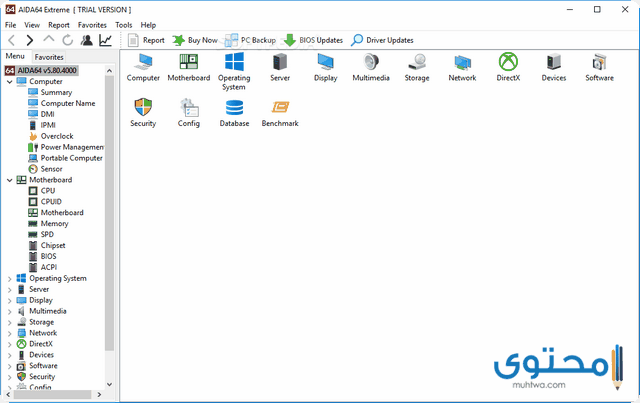640x403 pixels.
Task: Click the BIOS Updates toolbar button
Action: (313, 40)
